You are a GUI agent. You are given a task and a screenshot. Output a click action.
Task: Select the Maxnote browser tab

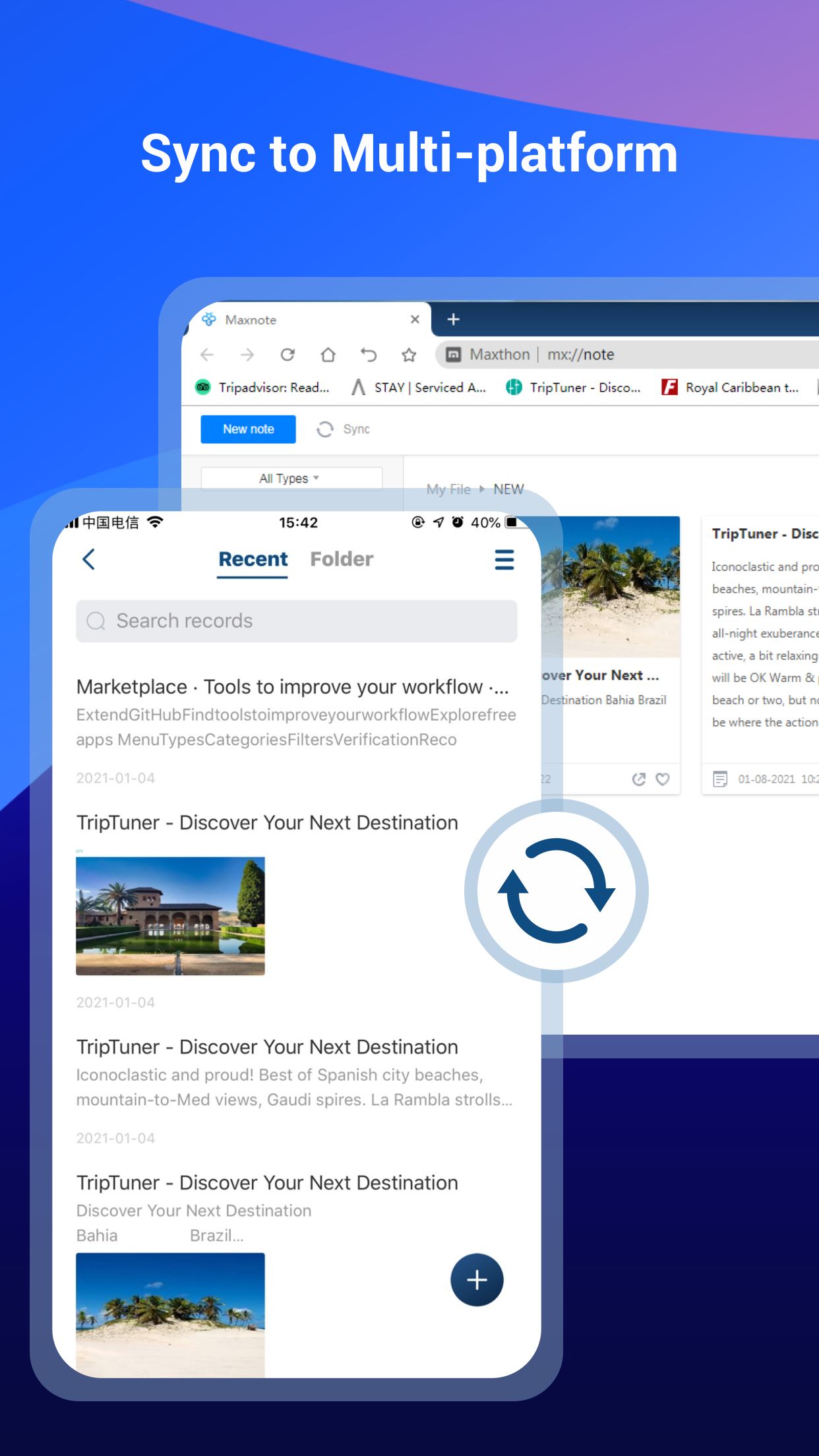point(310,320)
